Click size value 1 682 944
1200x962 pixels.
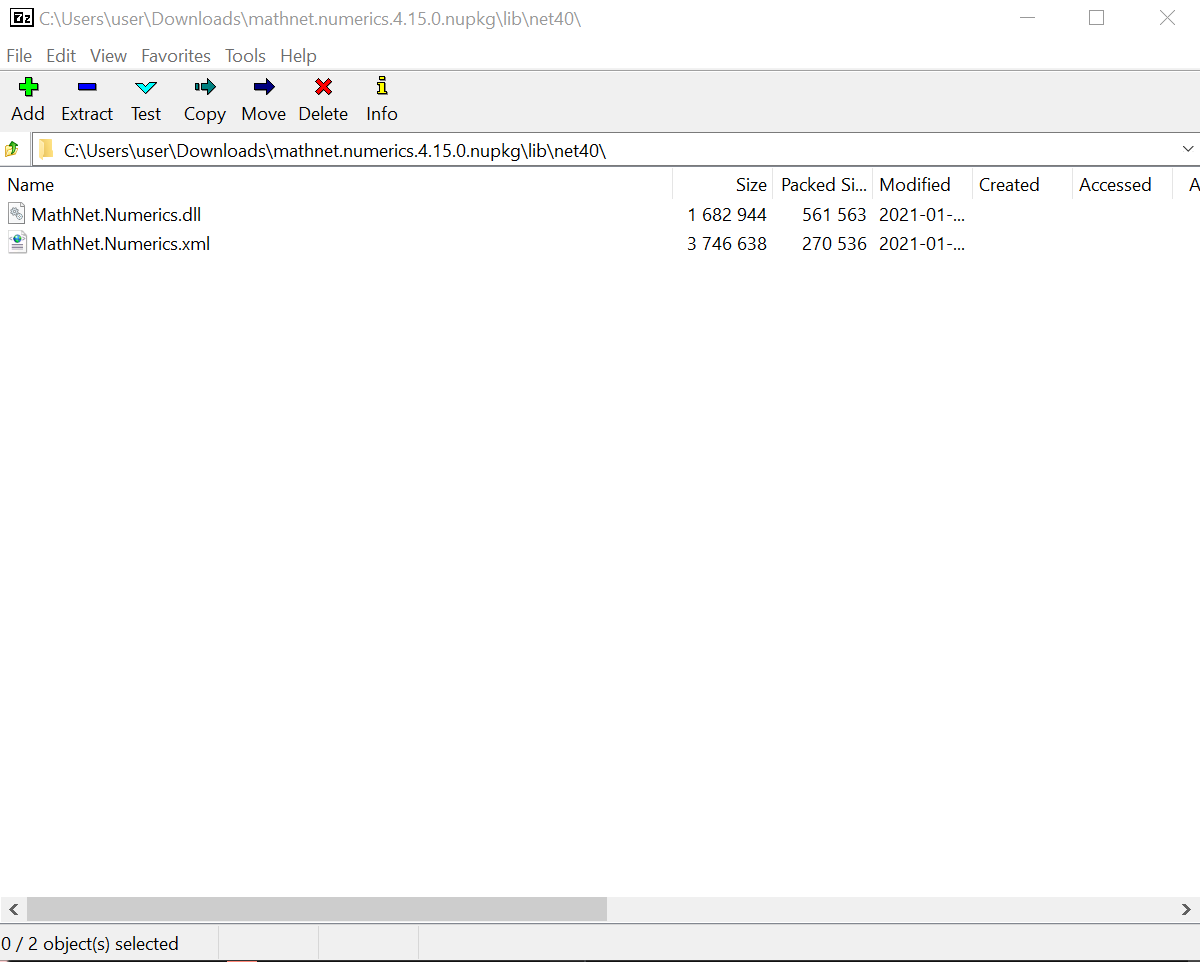pyautogui.click(x=727, y=214)
